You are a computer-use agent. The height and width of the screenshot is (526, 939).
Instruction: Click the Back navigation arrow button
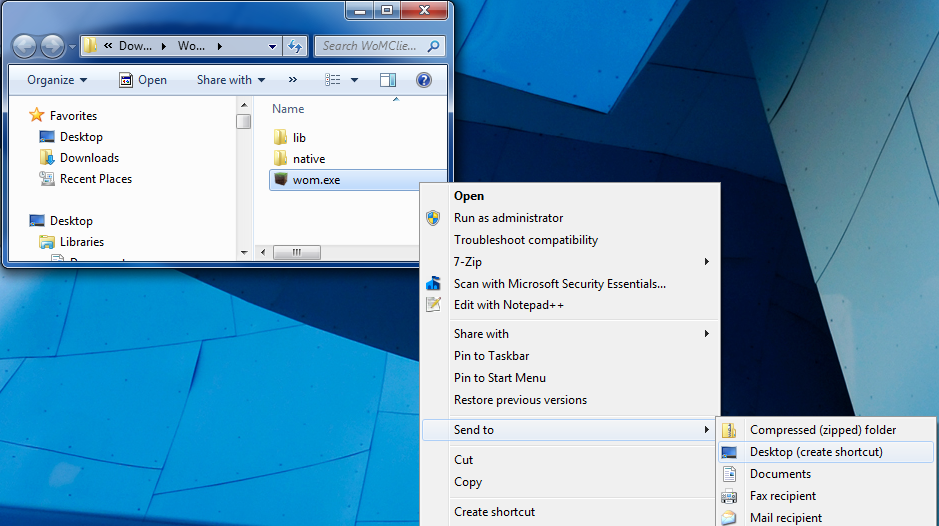[25, 46]
